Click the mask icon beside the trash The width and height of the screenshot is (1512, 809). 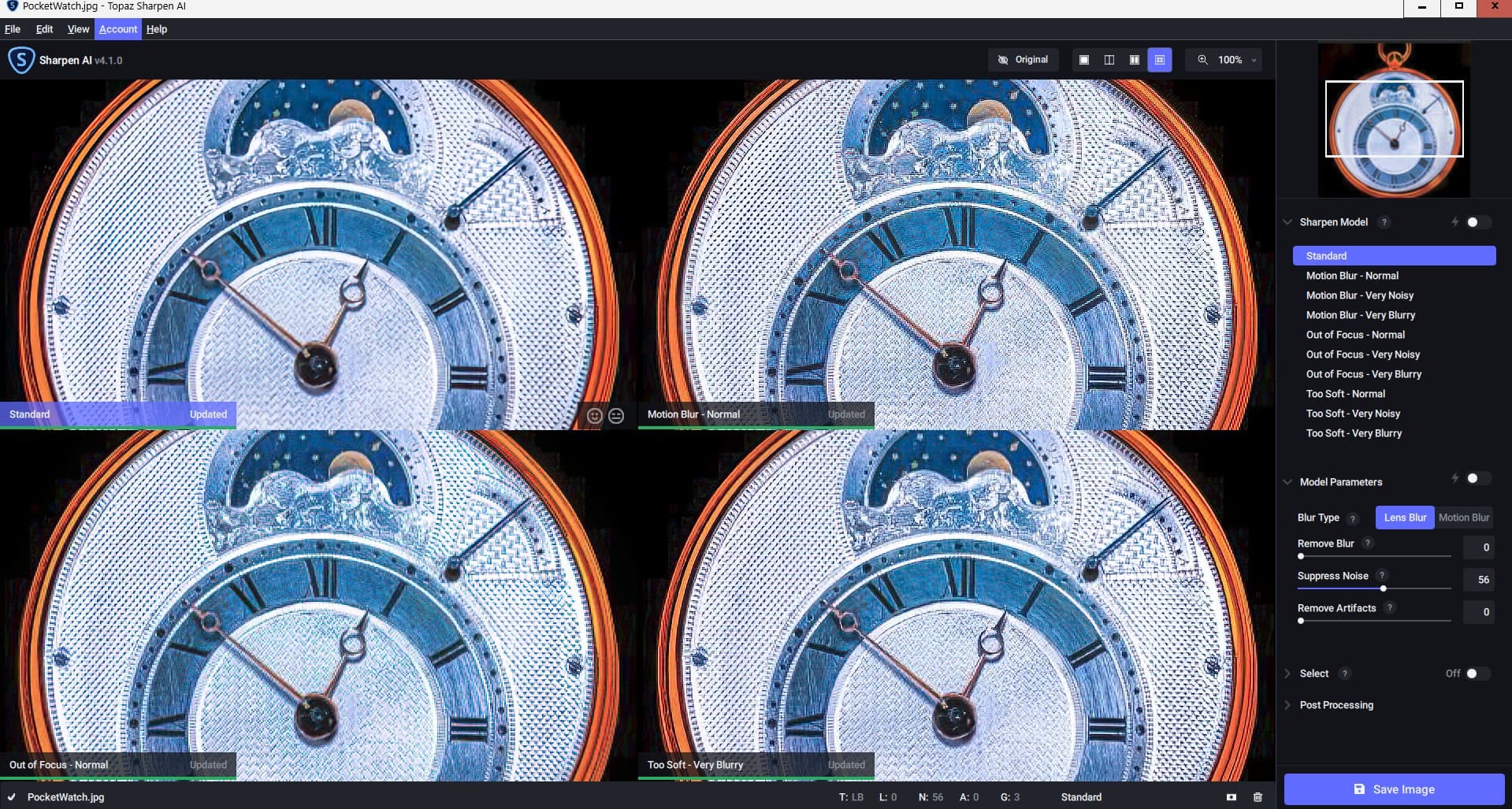coord(1232,797)
